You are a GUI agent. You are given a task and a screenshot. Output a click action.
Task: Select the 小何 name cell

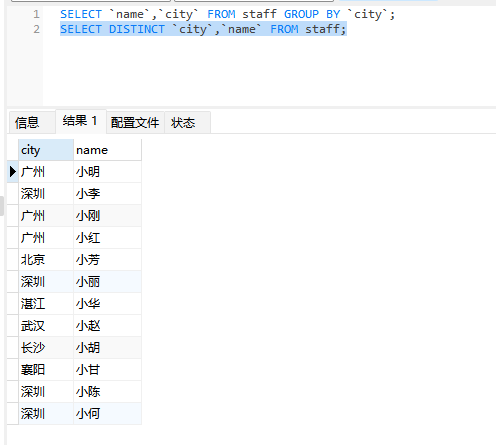[x=107, y=414]
